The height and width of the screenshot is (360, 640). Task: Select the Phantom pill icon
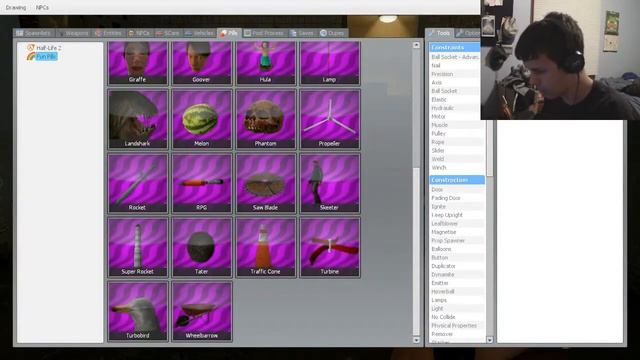pos(266,119)
